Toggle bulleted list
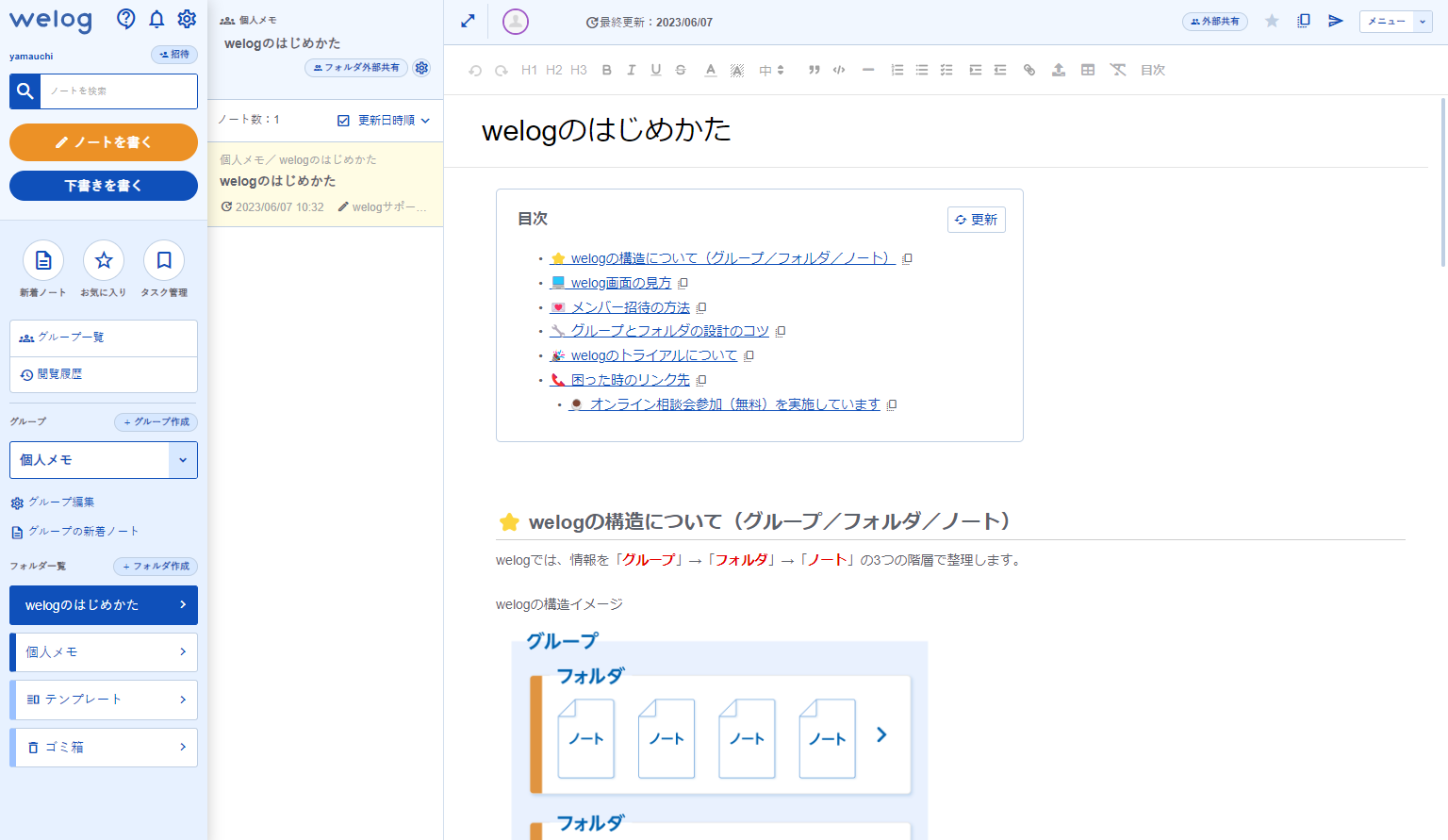 (922, 70)
